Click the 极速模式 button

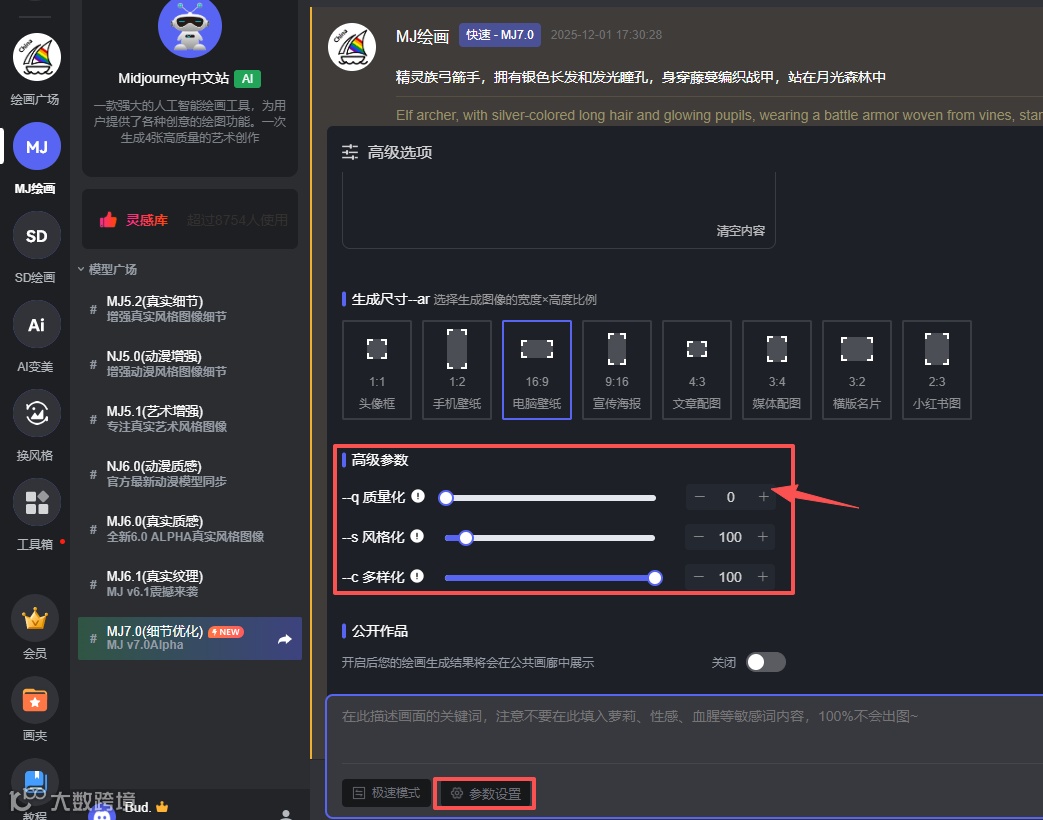(386, 793)
